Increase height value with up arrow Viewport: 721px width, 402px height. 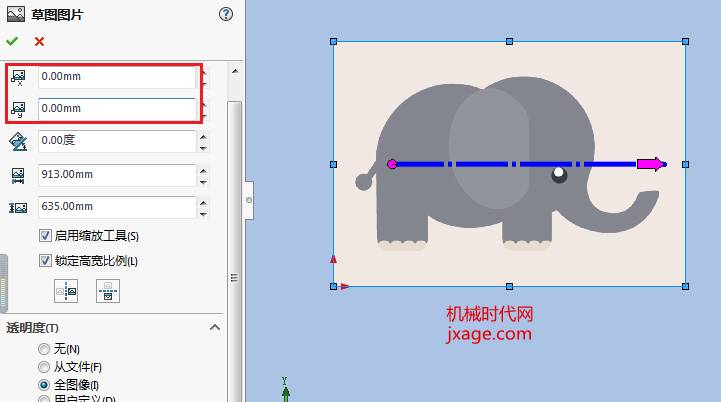pyautogui.click(x=203, y=202)
